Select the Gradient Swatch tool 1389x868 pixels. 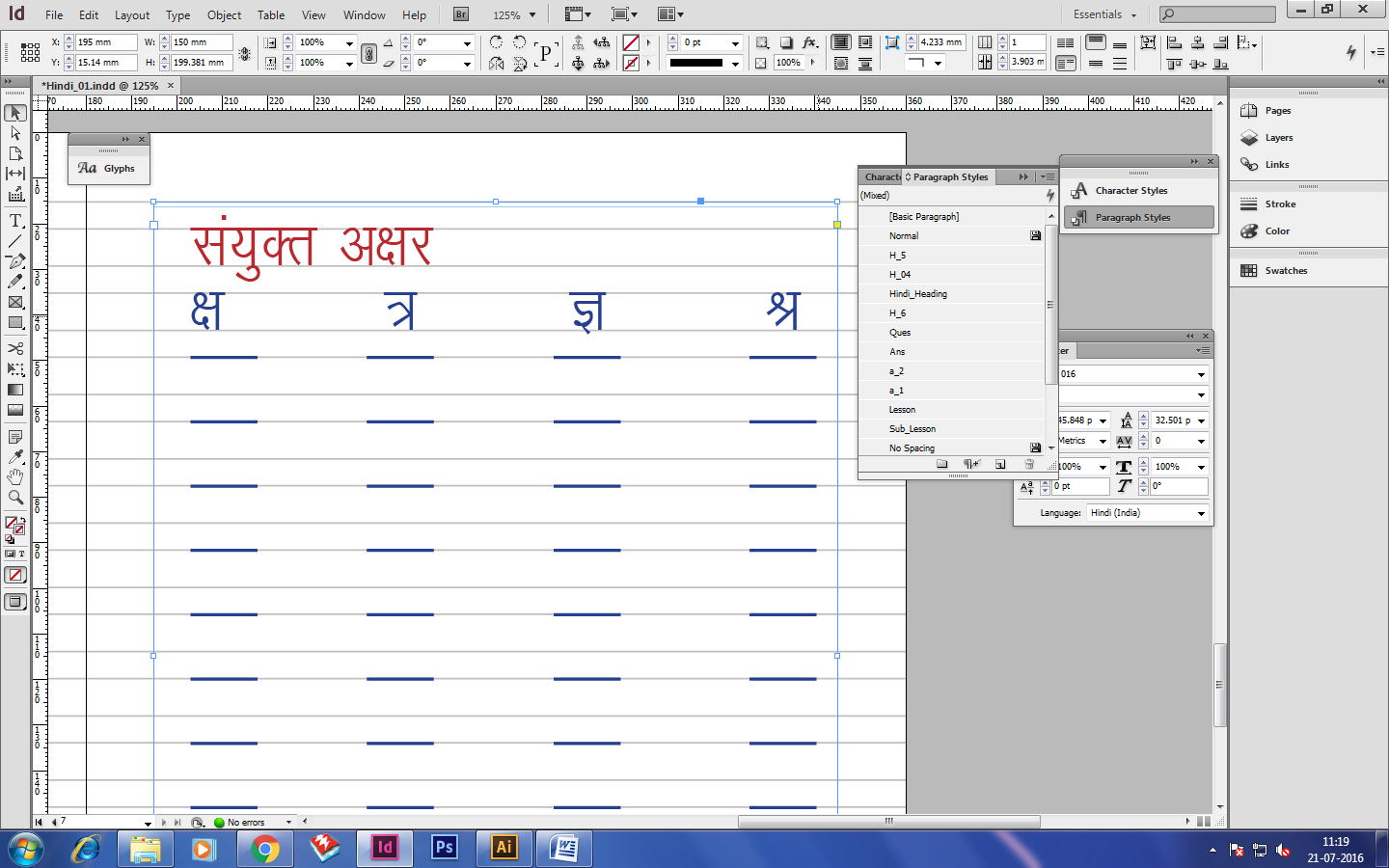coord(15,390)
